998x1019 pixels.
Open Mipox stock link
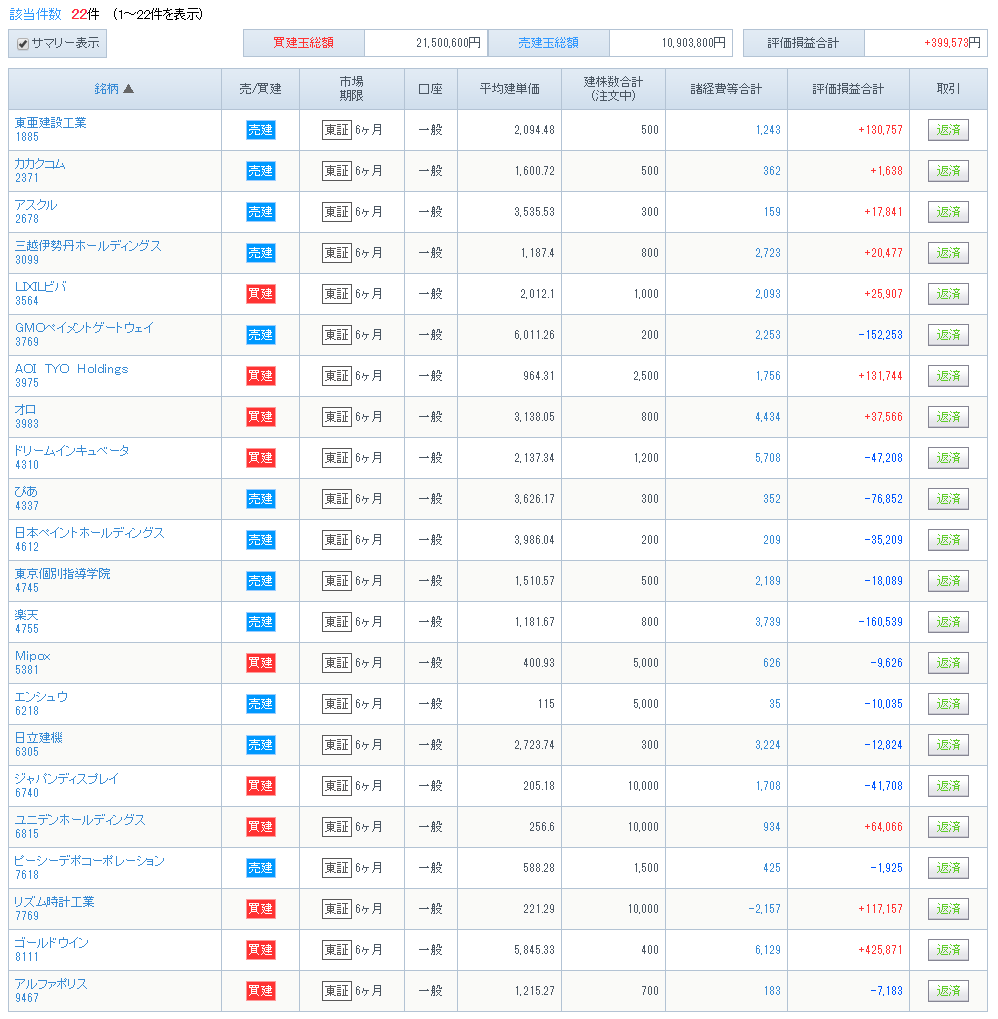(x=32, y=656)
